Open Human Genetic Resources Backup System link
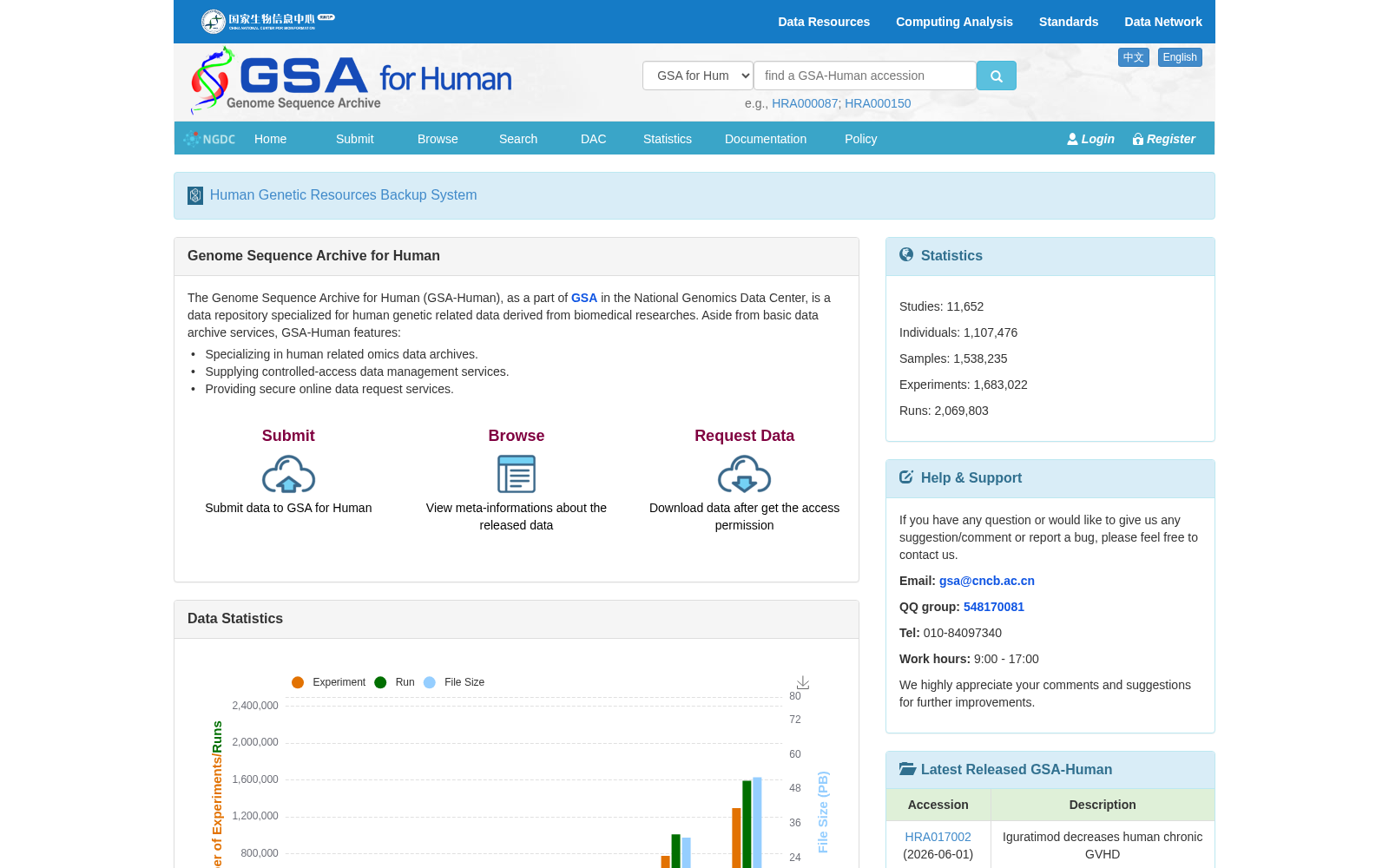The image size is (1389, 868). [x=343, y=195]
